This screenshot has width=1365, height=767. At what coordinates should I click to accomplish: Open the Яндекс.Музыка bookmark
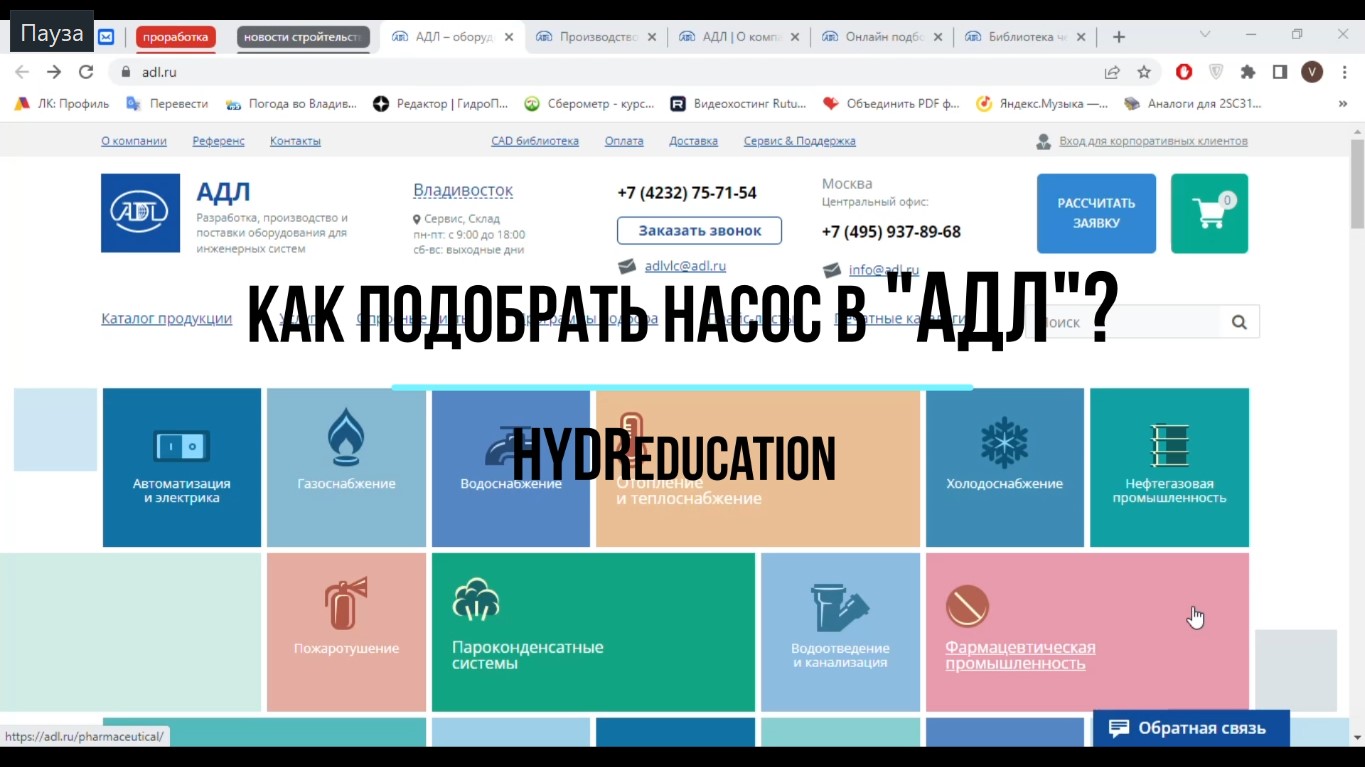coord(1042,103)
